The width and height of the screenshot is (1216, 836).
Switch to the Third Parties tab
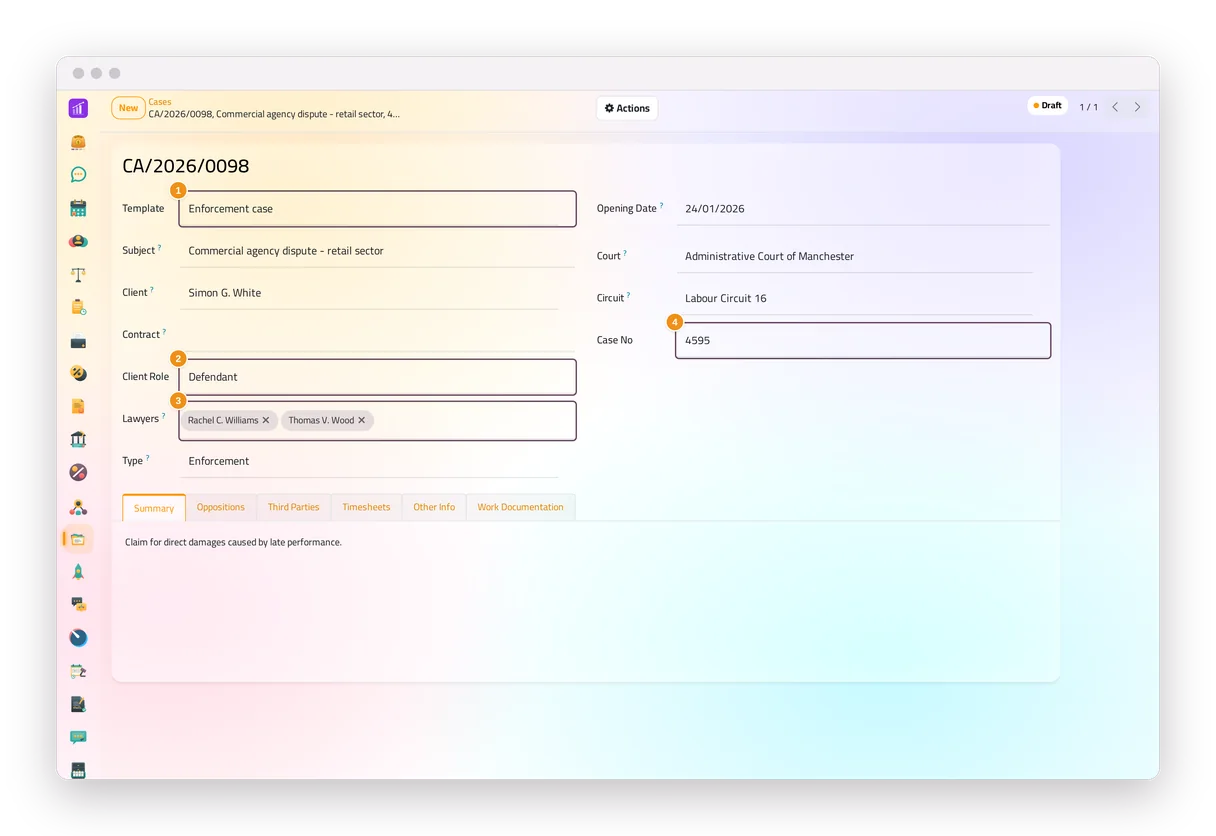click(293, 507)
